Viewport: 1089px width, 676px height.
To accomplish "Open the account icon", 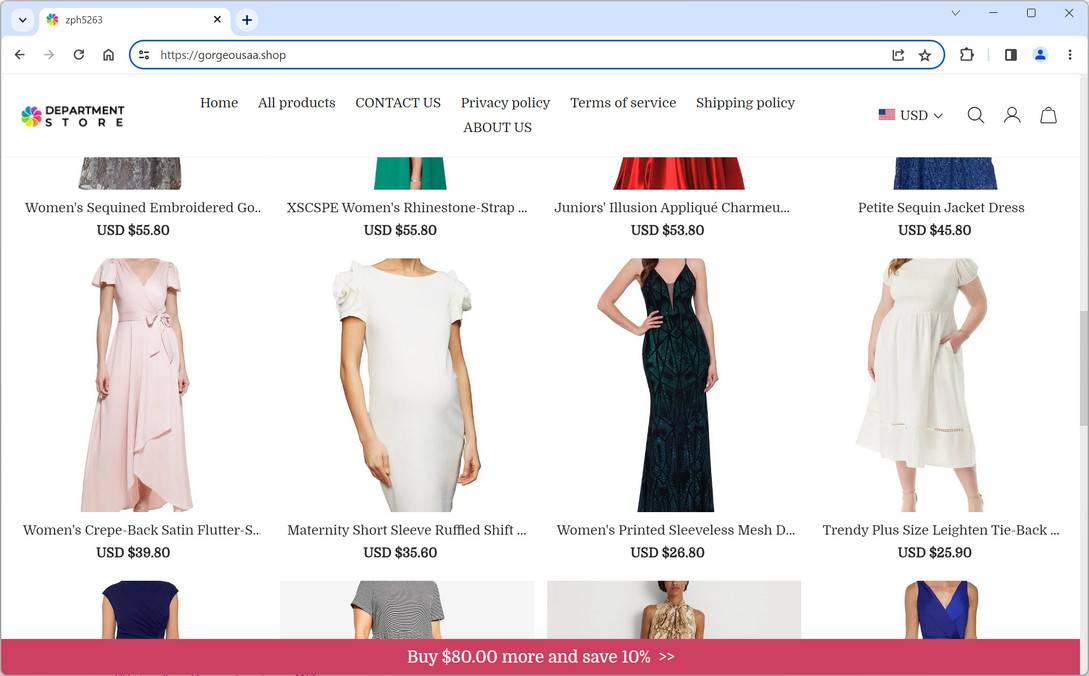I will 1012,115.
